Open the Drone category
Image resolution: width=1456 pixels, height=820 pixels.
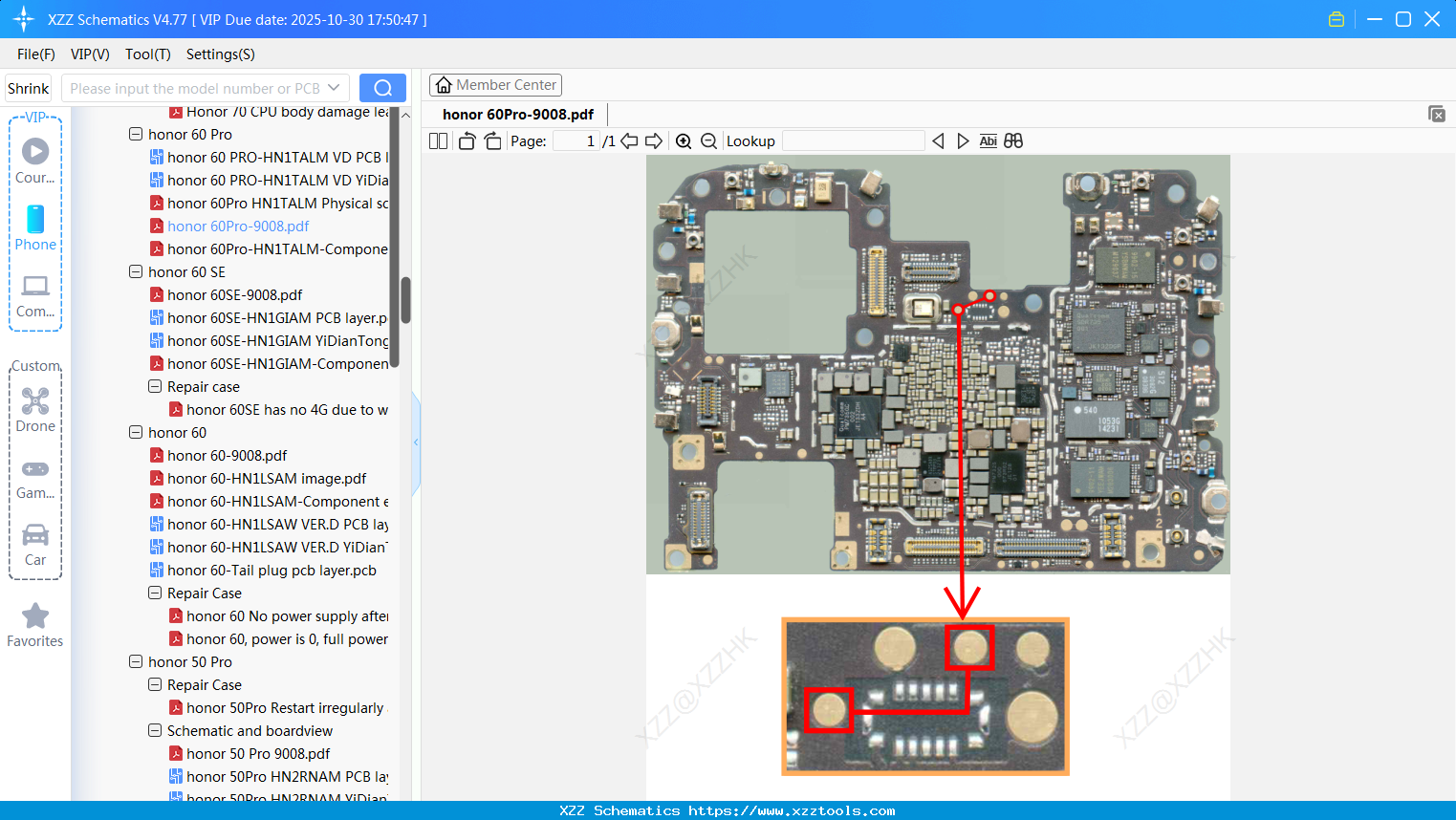coord(35,410)
